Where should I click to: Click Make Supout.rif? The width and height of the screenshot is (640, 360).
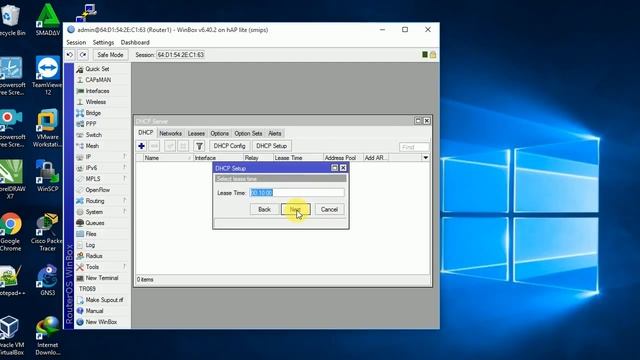click(x=104, y=300)
